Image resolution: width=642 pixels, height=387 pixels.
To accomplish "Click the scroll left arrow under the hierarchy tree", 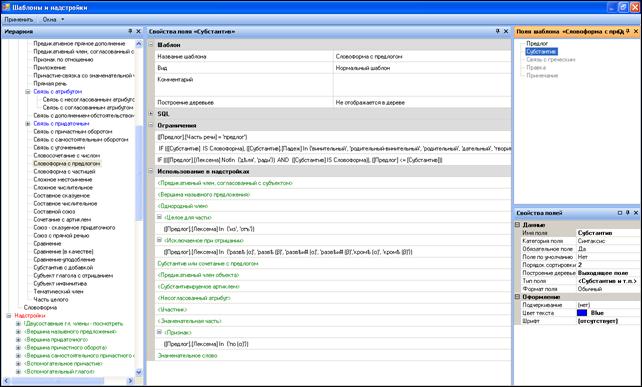I will [x=6, y=381].
